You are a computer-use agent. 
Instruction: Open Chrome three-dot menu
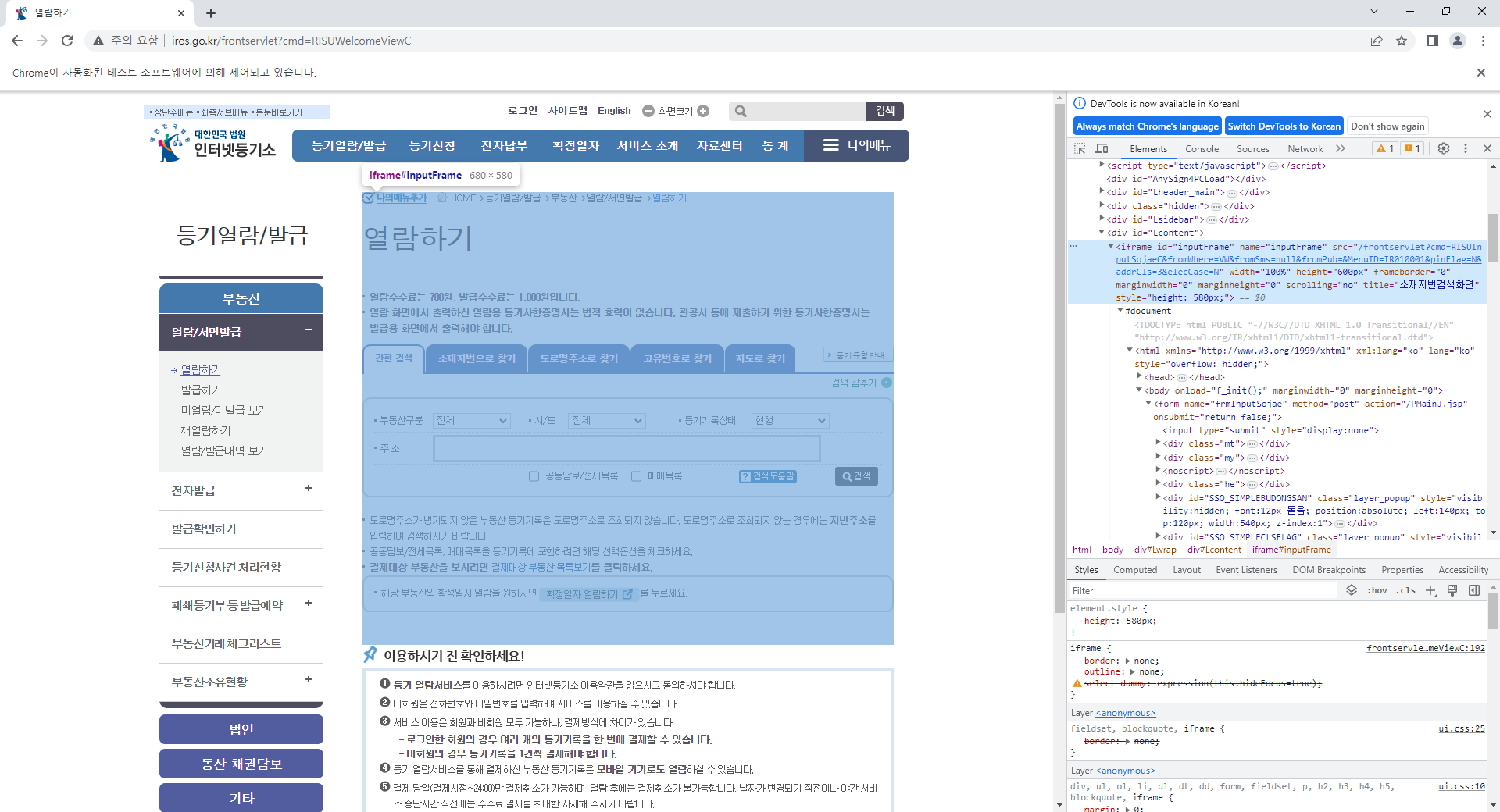coord(1483,41)
